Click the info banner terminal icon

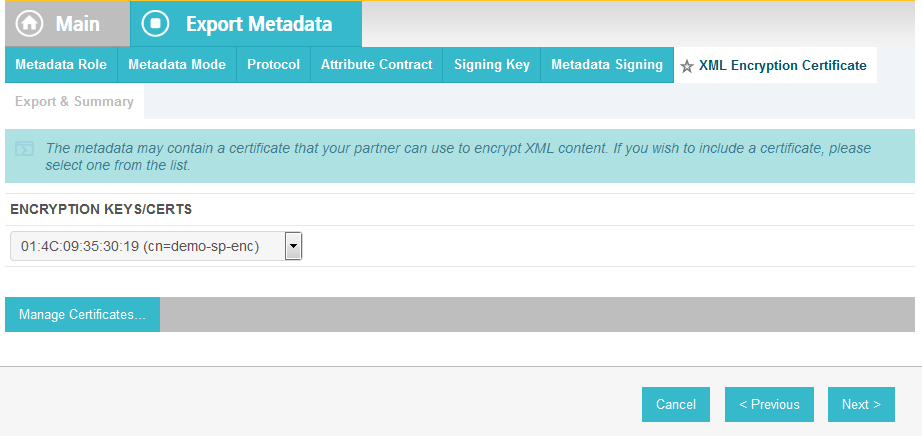tap(25, 149)
